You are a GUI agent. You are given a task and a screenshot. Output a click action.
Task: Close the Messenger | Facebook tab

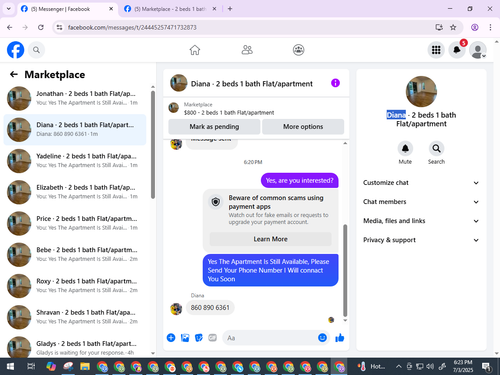(x=111, y=9)
